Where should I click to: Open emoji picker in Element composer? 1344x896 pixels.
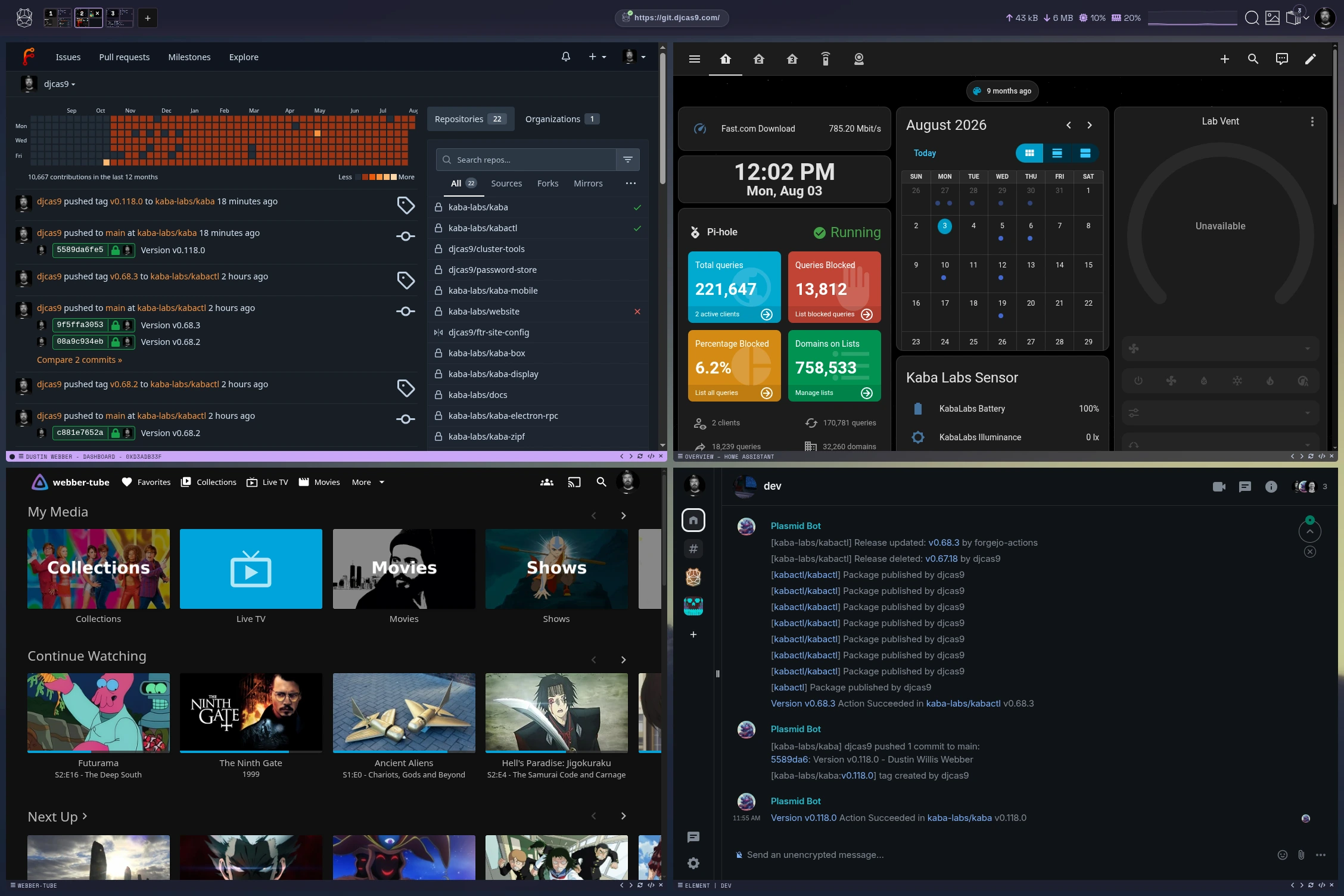click(1282, 855)
